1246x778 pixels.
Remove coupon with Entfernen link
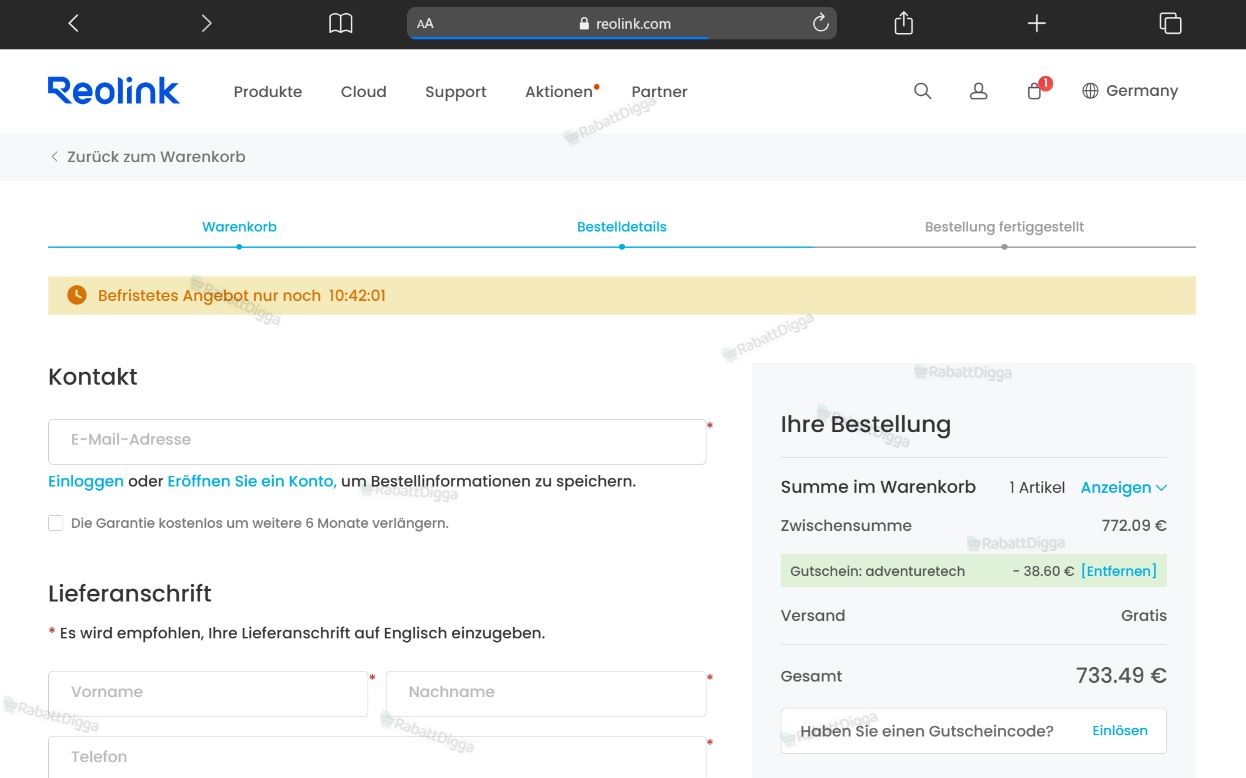(x=1119, y=571)
